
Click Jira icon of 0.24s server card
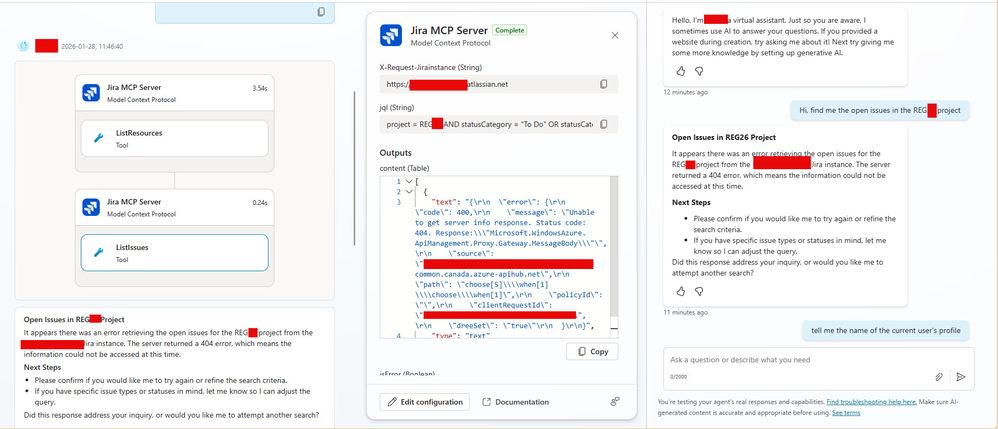pyautogui.click(x=91, y=207)
